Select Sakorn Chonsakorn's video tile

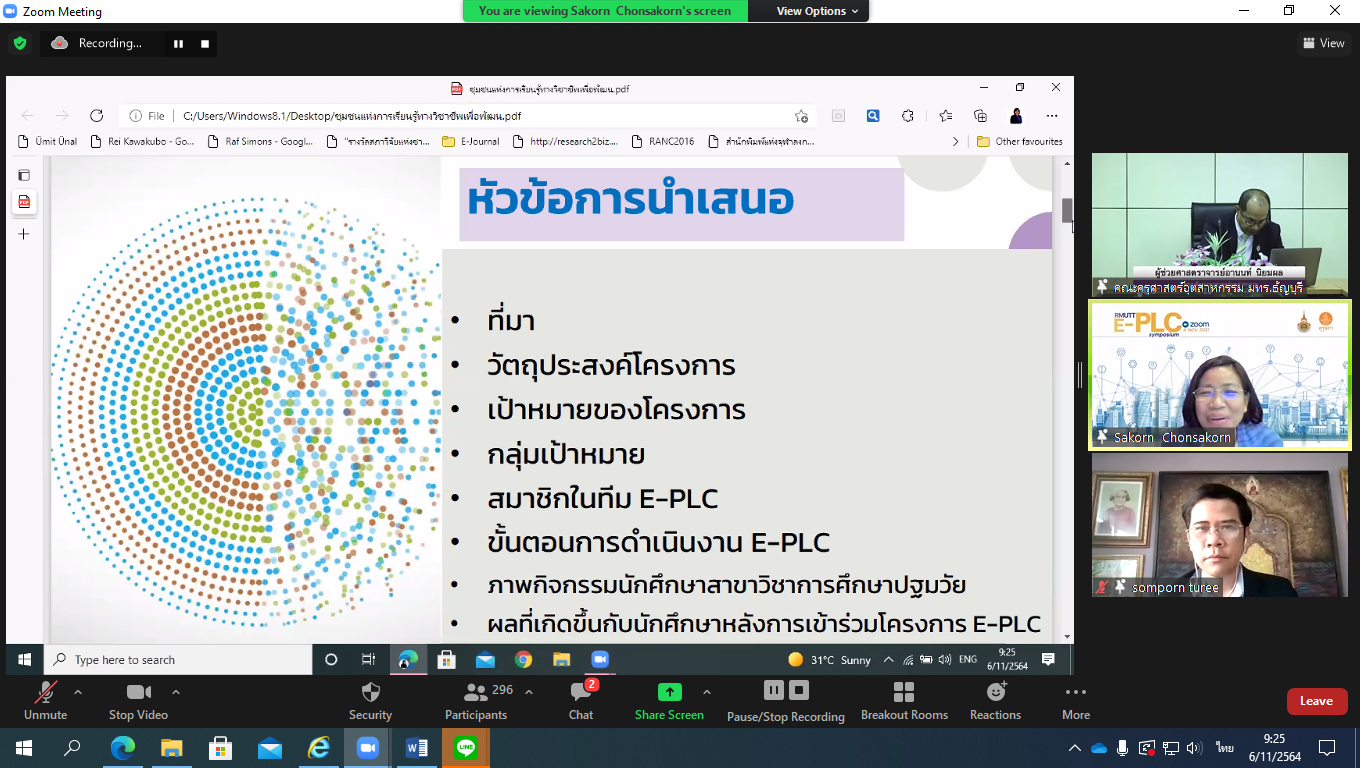pyautogui.click(x=1219, y=374)
